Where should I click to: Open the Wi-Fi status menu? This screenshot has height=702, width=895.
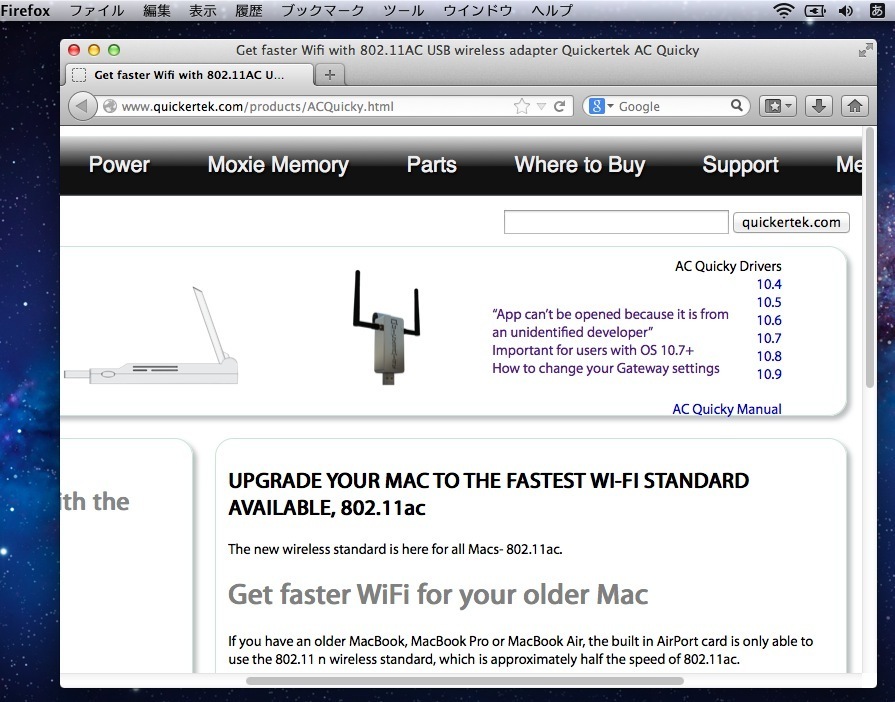pyautogui.click(x=783, y=11)
